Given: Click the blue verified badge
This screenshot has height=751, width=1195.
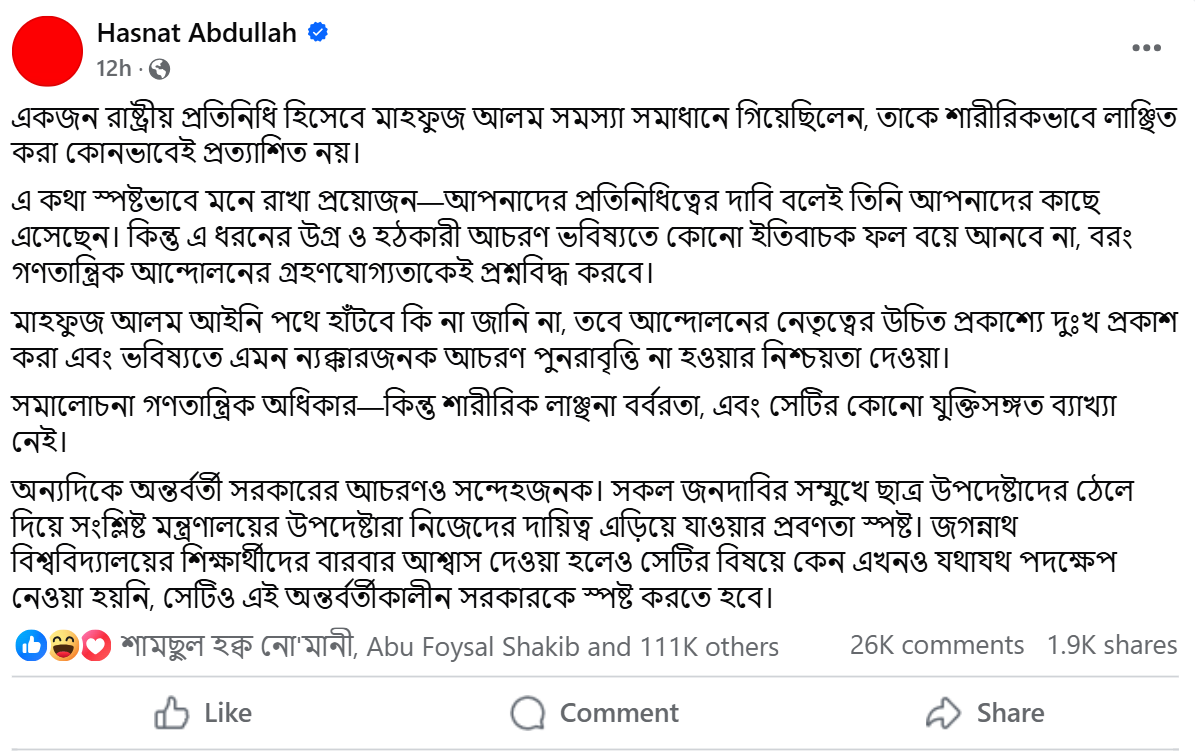Looking at the screenshot, I should click(319, 33).
